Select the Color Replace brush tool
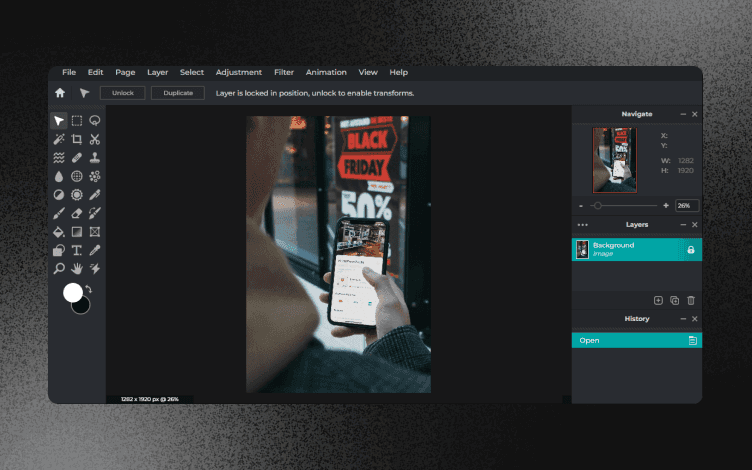The image size is (752, 470). coord(95,213)
